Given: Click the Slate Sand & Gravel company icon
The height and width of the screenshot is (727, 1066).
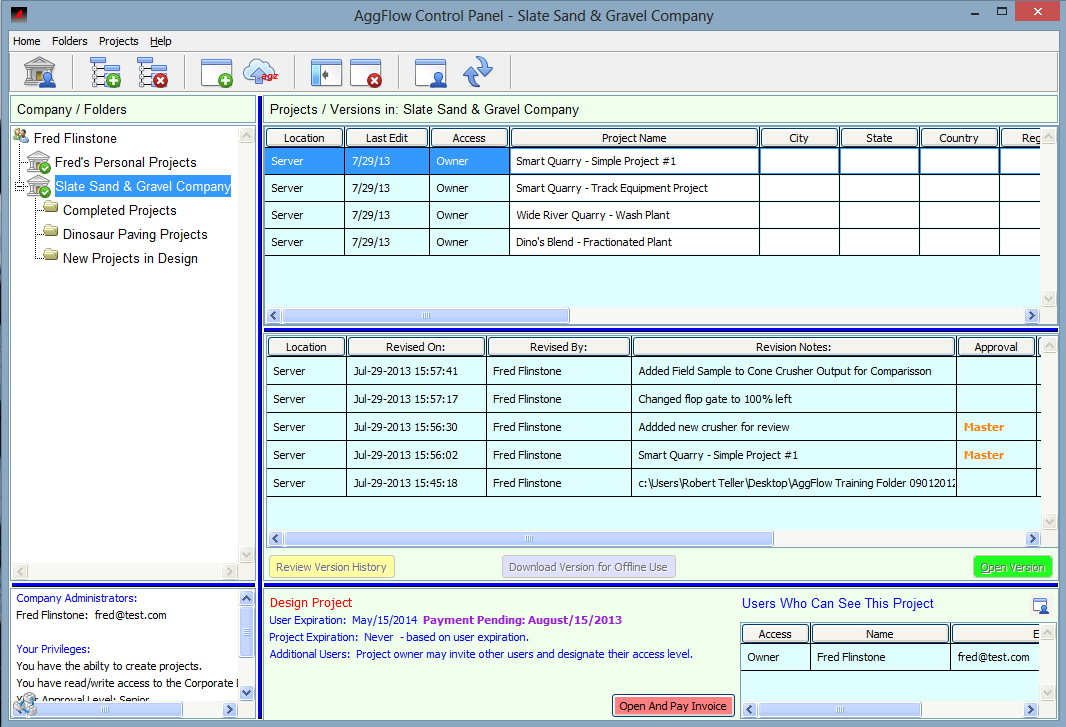Looking at the screenshot, I should pos(39,186).
